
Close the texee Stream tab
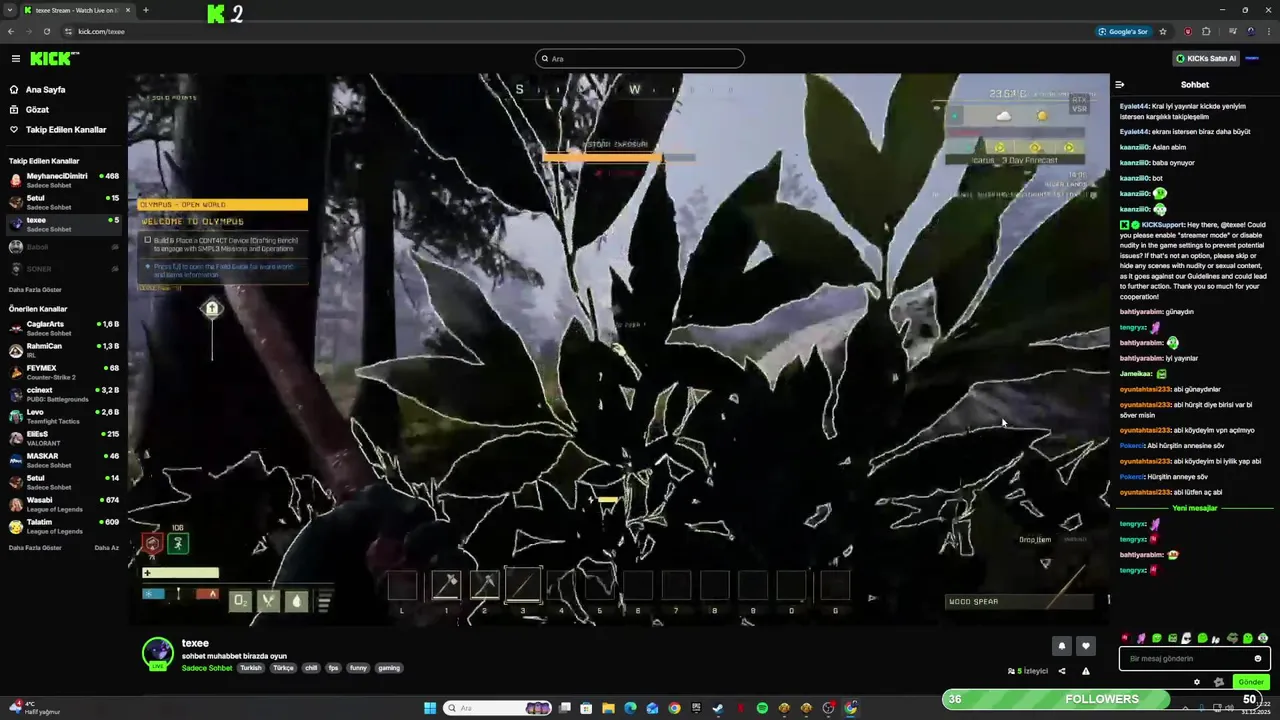pyautogui.click(x=128, y=10)
